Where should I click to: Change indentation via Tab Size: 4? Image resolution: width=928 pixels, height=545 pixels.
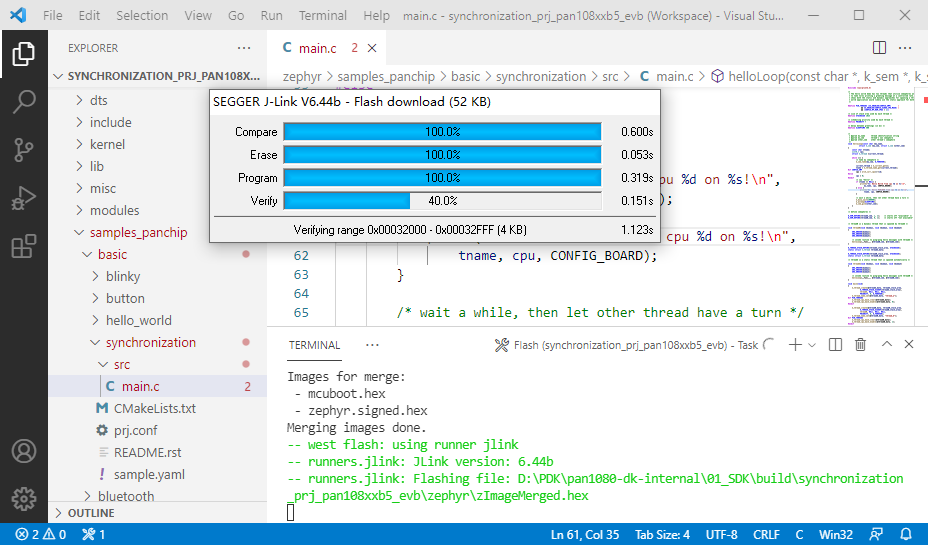pos(662,534)
